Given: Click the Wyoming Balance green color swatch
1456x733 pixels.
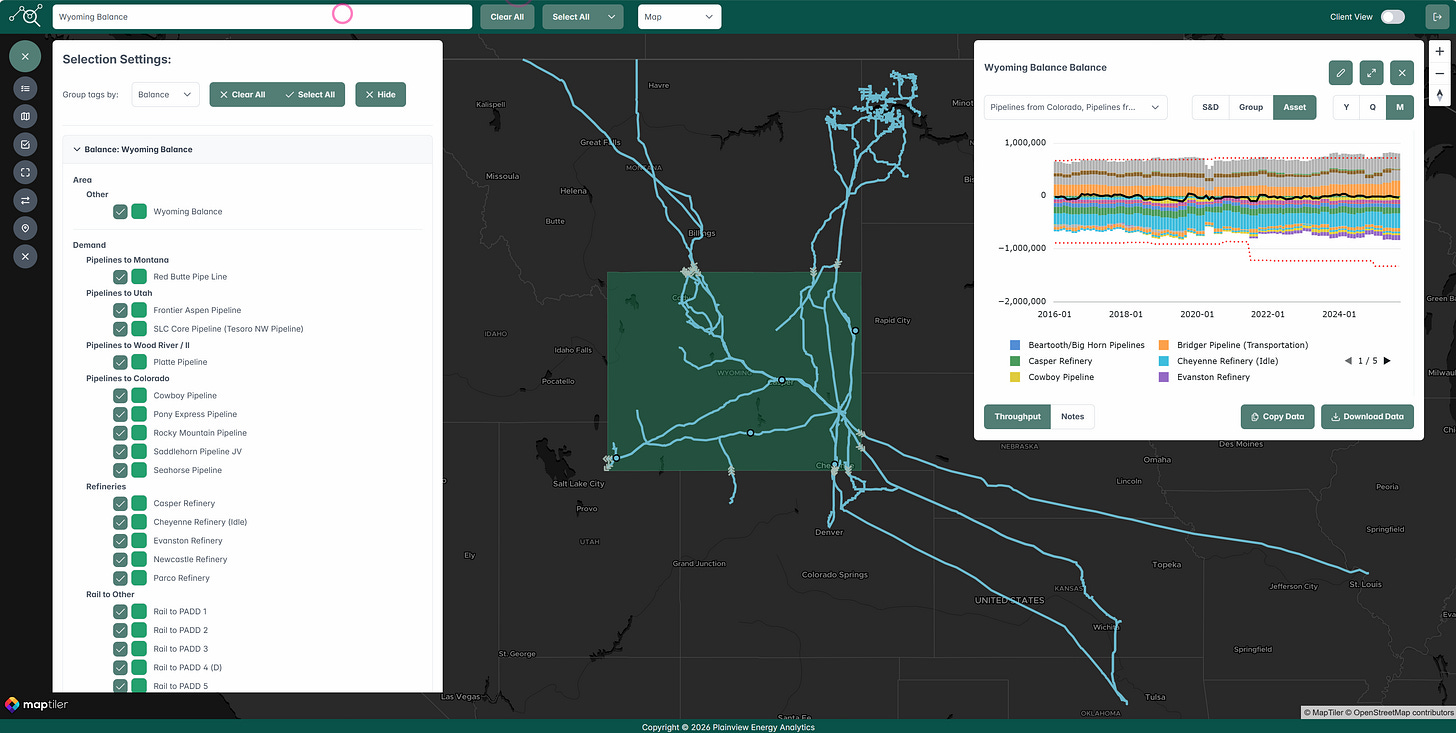Looking at the screenshot, I should coord(139,211).
